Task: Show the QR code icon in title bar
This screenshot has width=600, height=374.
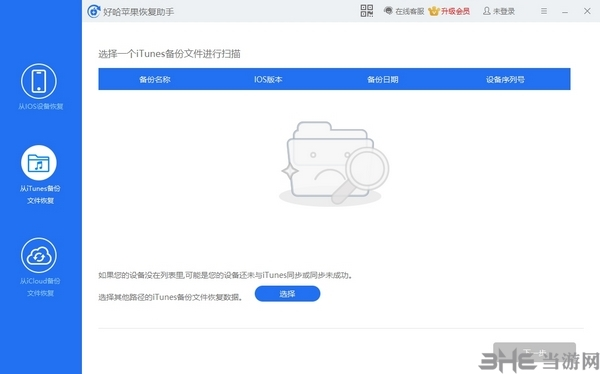Action: coord(367,11)
